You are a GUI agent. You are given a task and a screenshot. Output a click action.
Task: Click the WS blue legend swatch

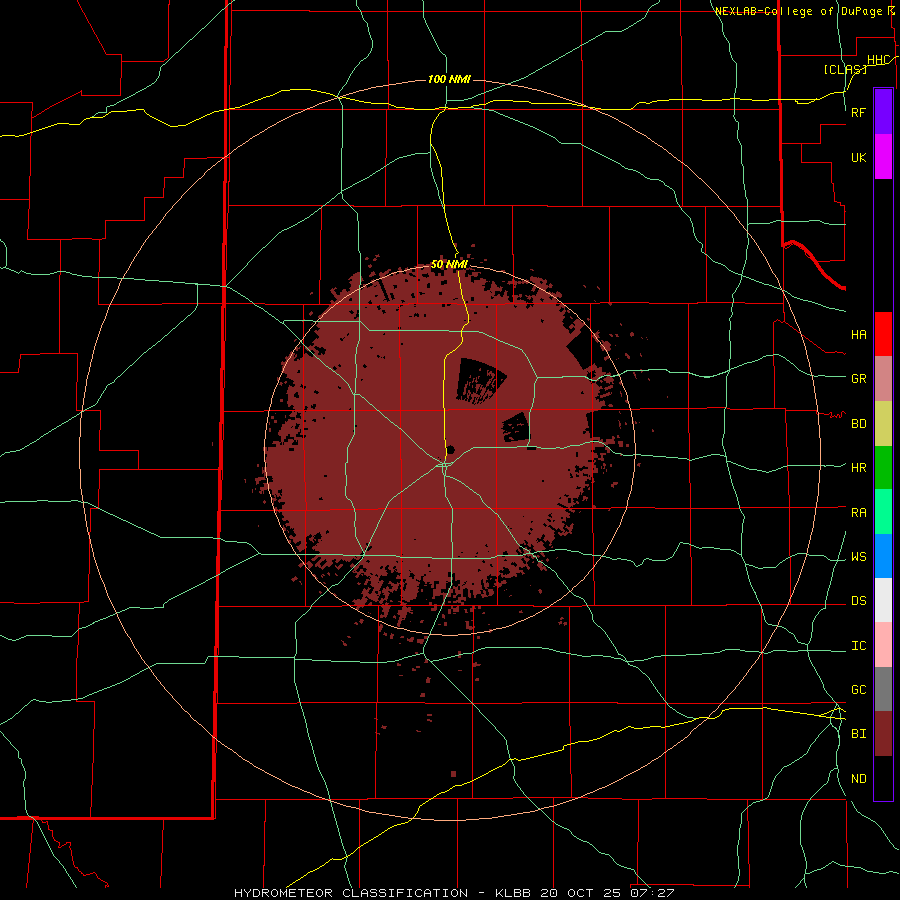883,556
